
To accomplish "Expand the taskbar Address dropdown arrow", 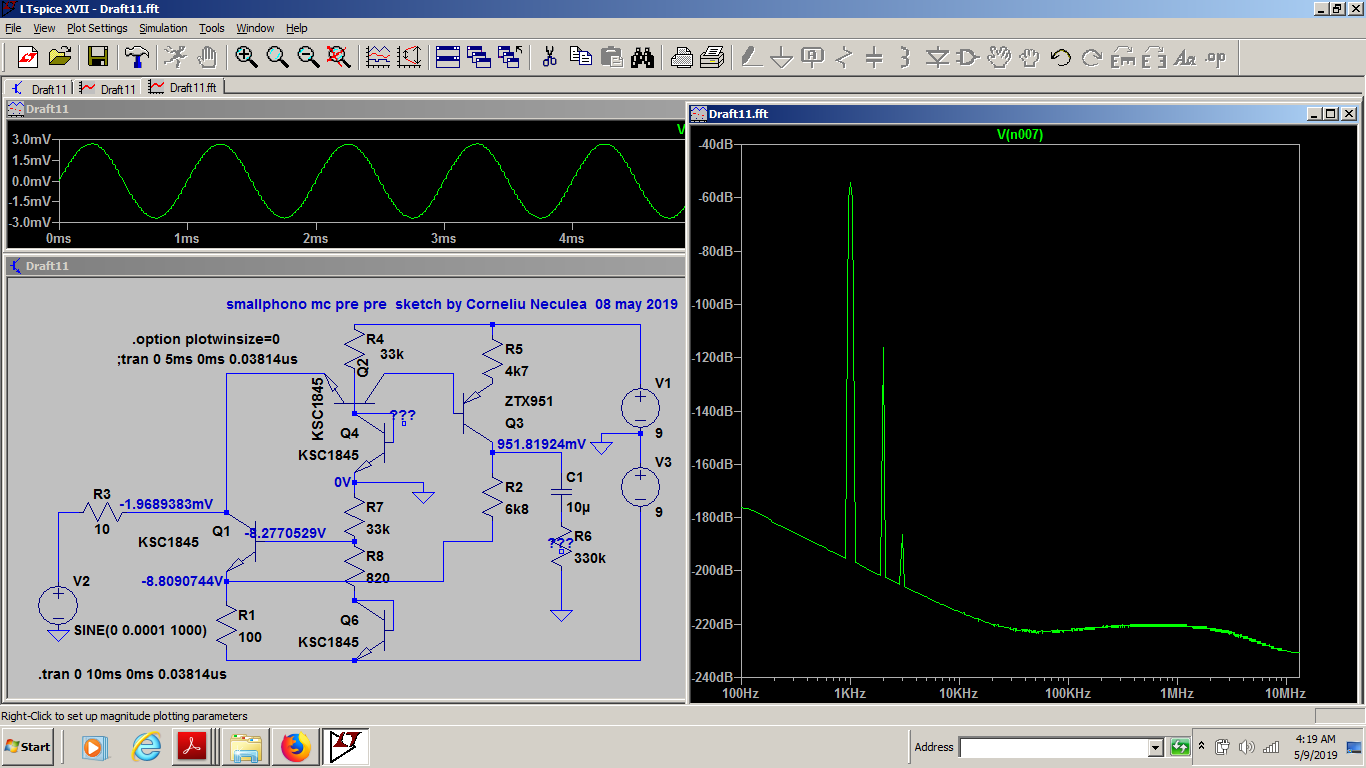I will (x=1156, y=747).
